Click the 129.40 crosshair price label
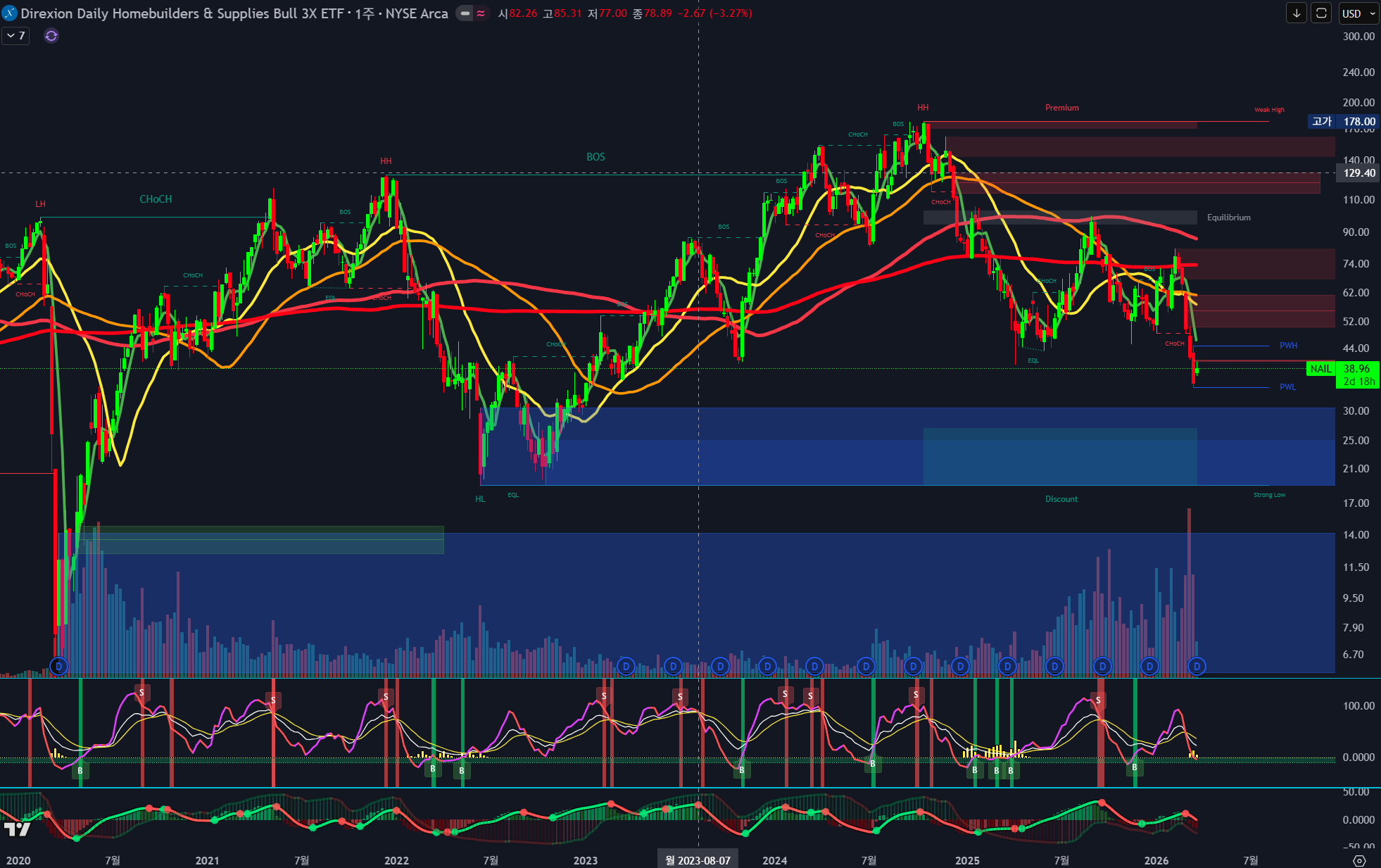This screenshot has width=1381, height=868. click(1358, 173)
